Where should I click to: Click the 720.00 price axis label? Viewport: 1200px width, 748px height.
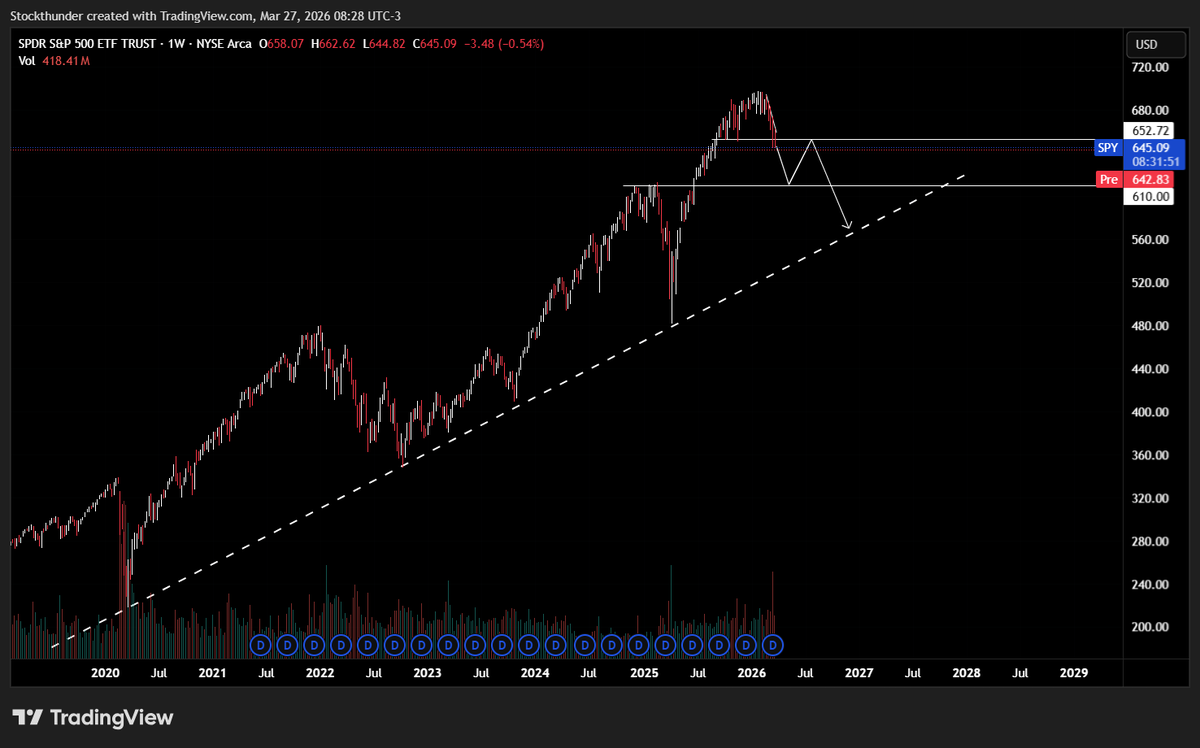[1150, 68]
